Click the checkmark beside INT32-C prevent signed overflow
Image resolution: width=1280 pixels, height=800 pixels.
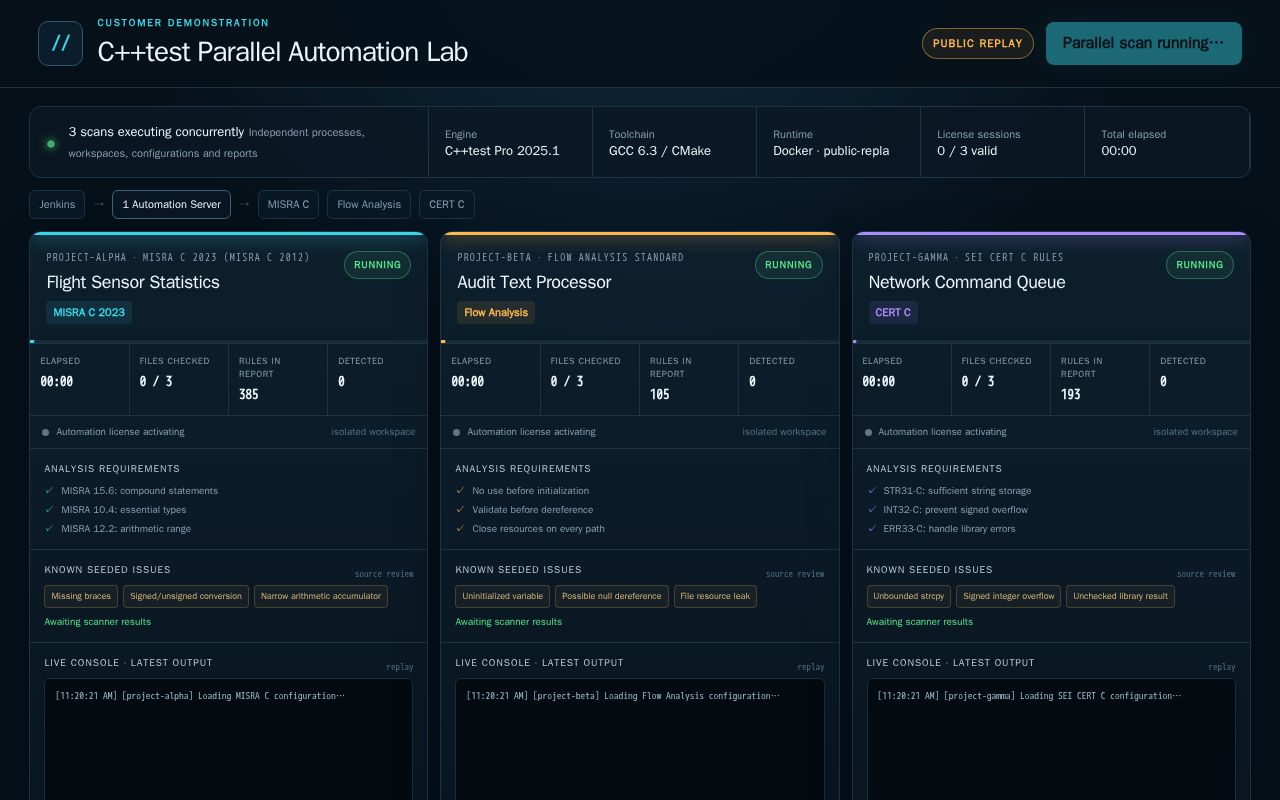pyautogui.click(x=871, y=509)
